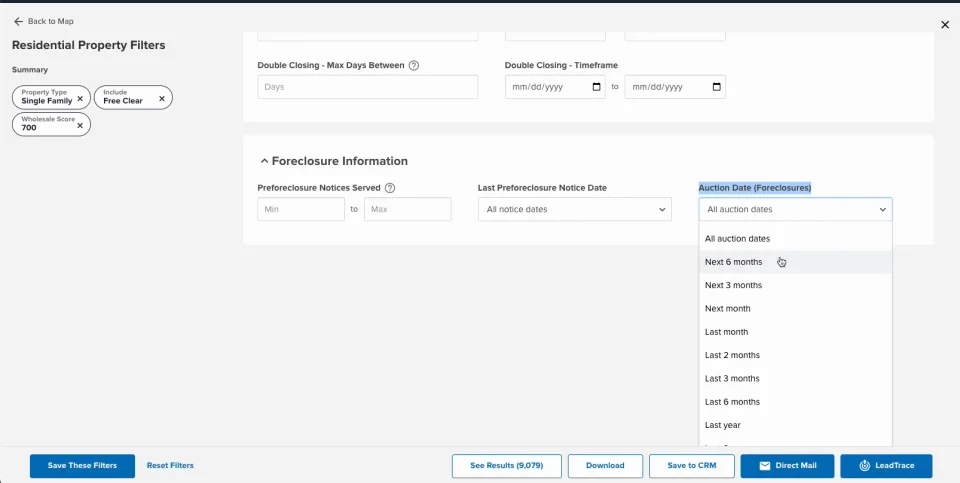
Task: Click the Summary label
Action: click(30, 70)
